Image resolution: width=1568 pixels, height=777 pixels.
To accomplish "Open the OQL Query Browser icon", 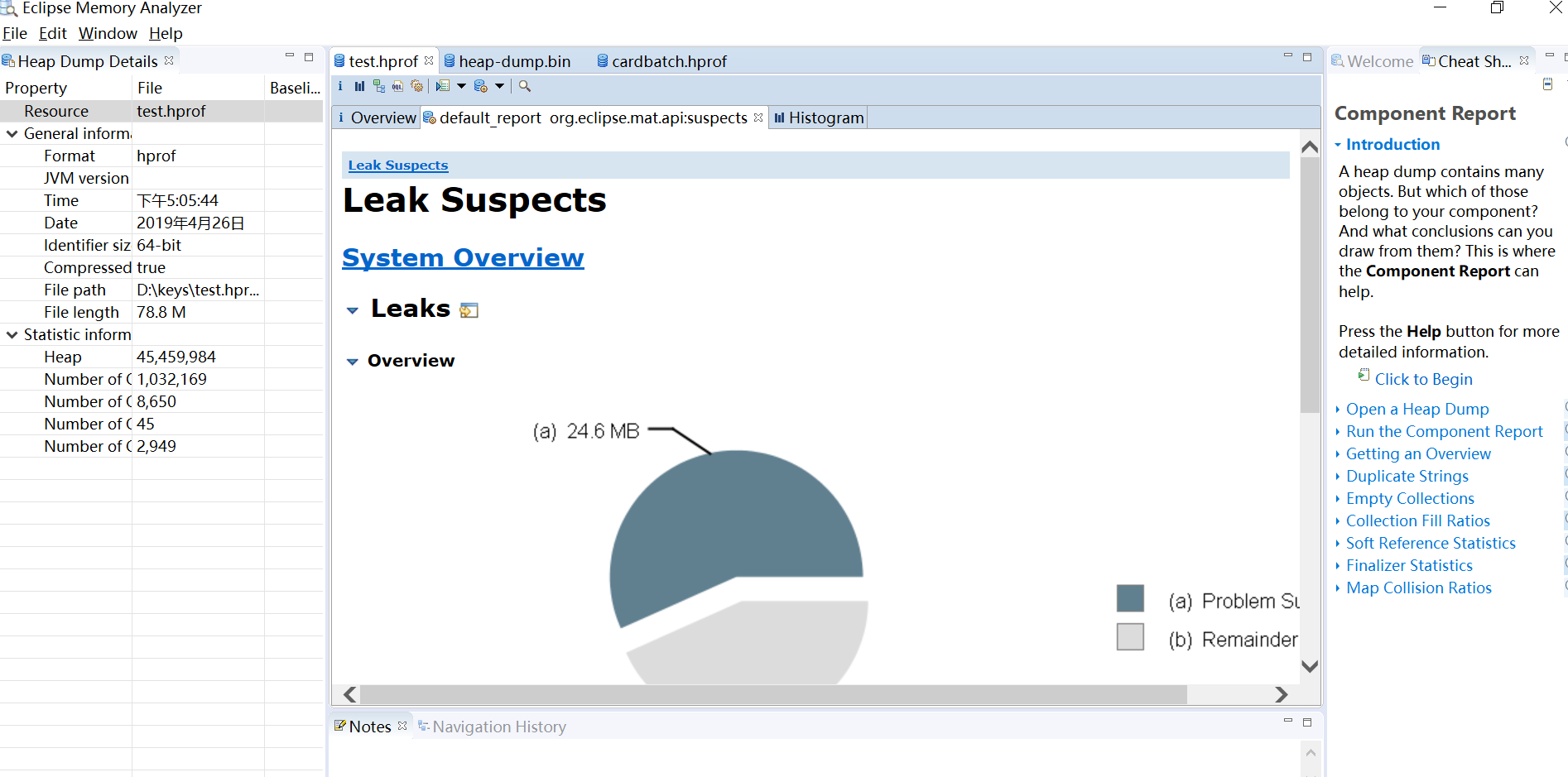I will click(398, 86).
